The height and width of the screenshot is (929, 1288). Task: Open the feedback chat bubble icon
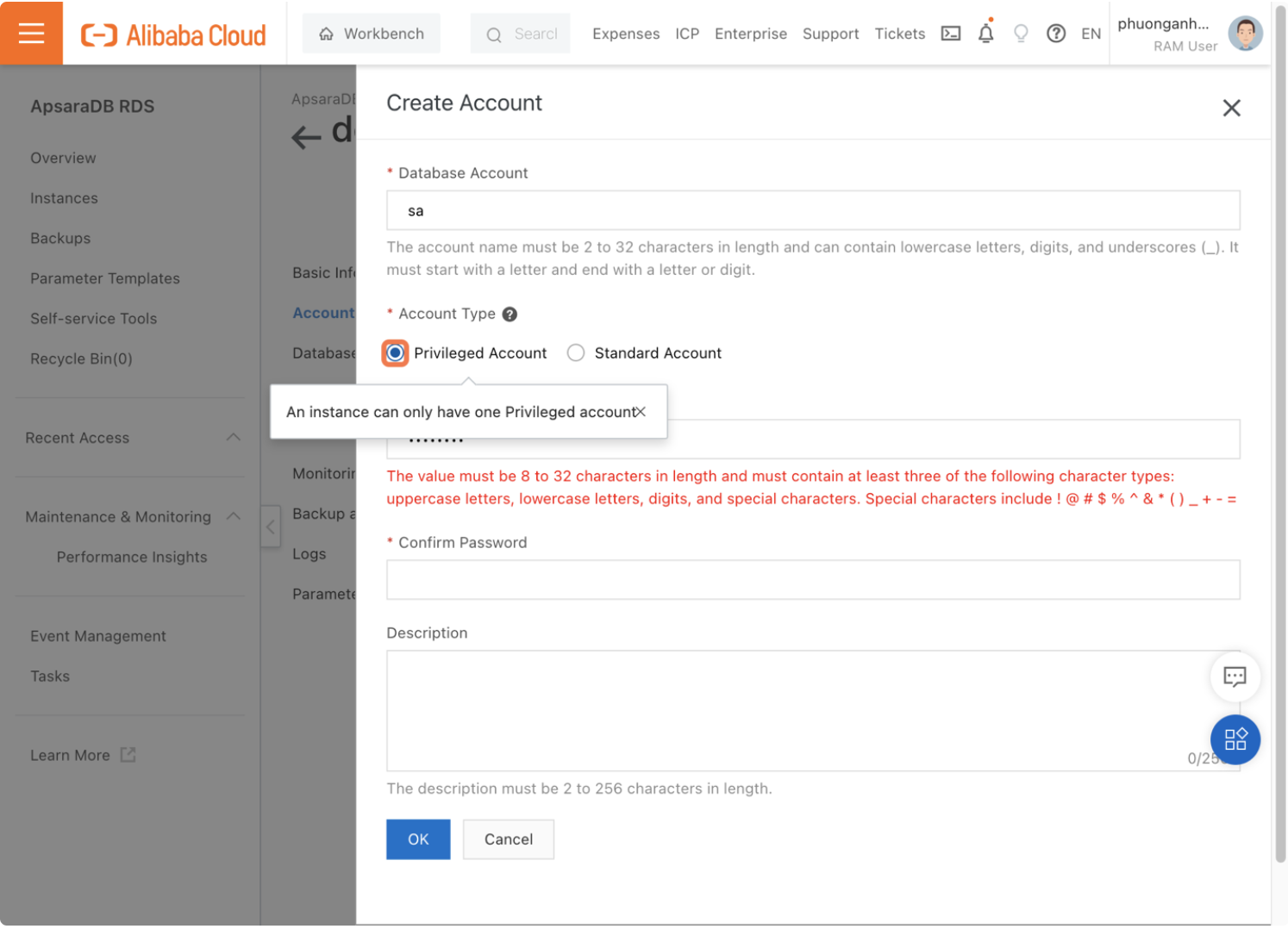pos(1235,677)
